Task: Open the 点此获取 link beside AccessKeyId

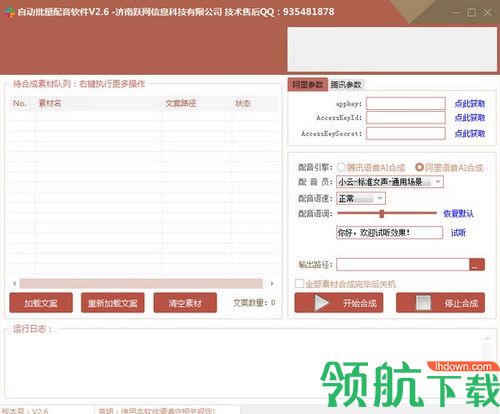Action: coord(470,118)
